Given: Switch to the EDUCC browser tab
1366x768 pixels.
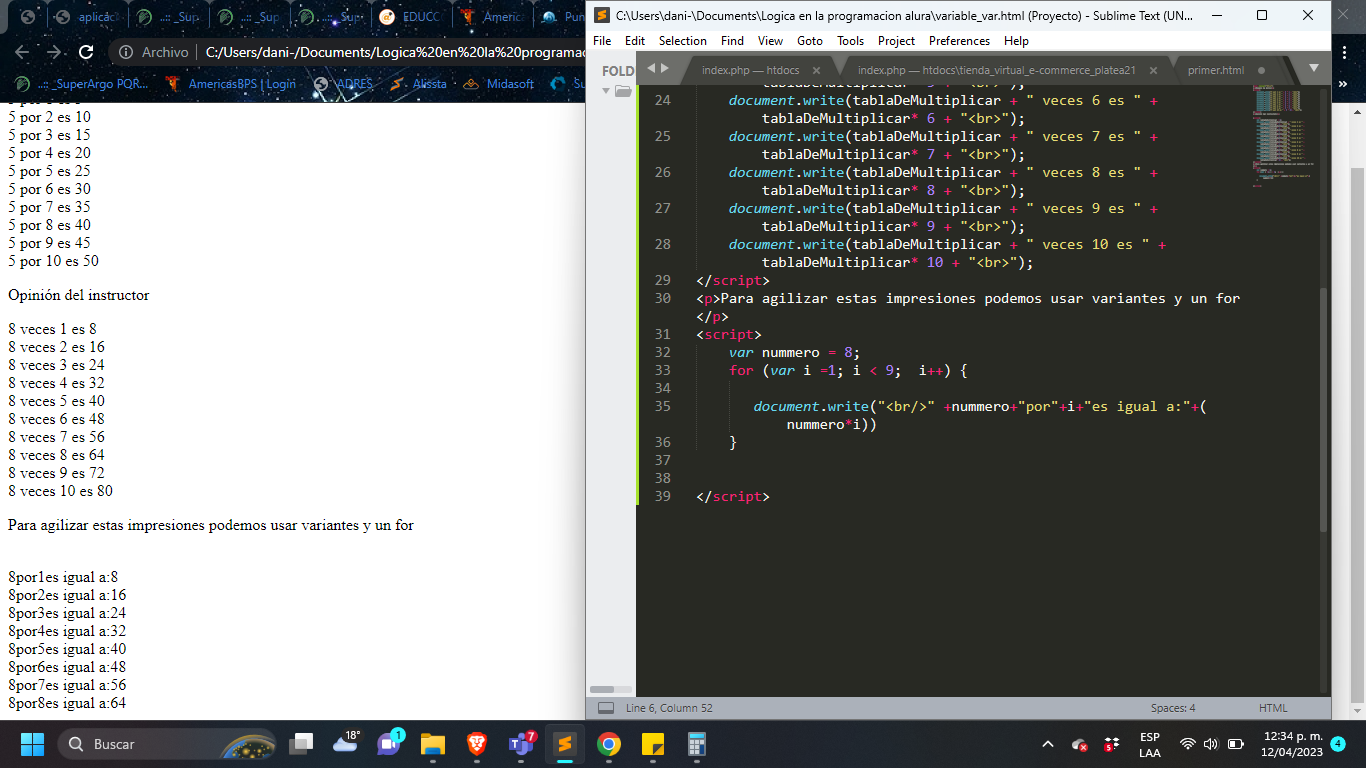Looking at the screenshot, I should coord(412,17).
